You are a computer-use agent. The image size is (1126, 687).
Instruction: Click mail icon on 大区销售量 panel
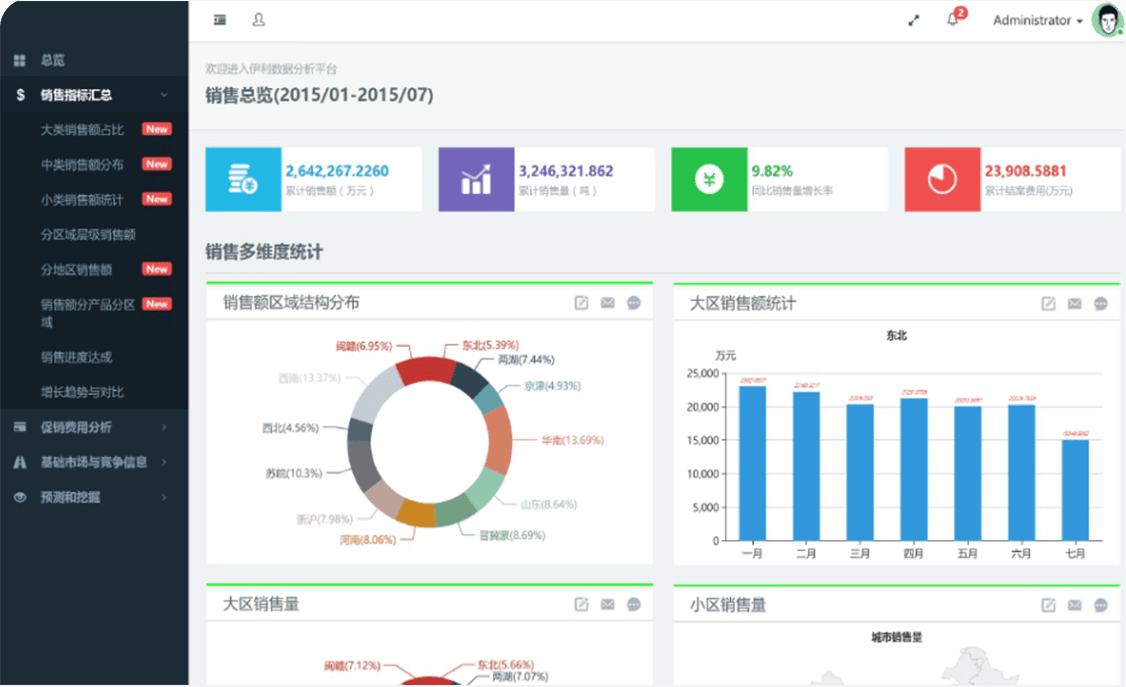pos(608,604)
